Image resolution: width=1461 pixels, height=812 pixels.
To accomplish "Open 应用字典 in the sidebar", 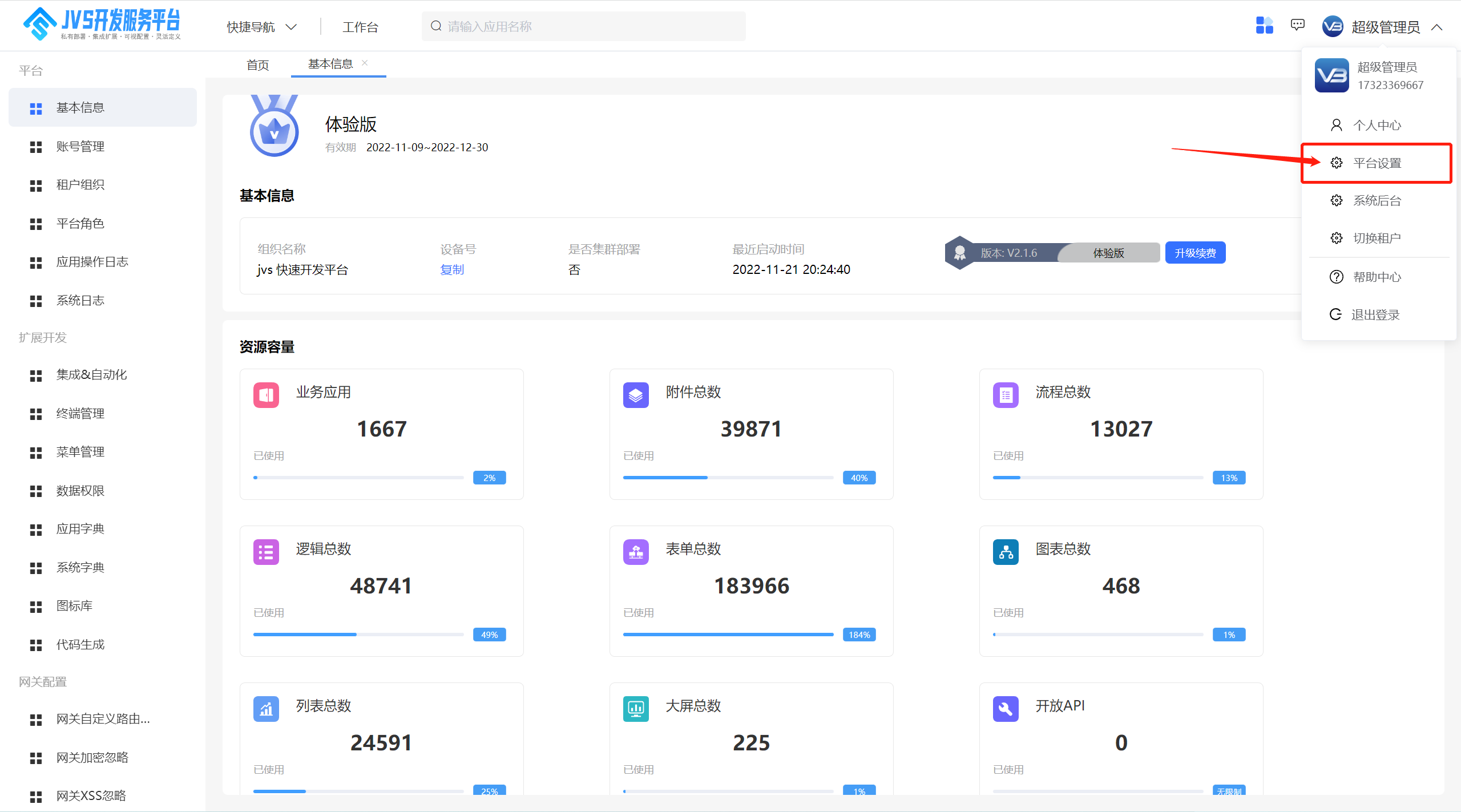I will tap(103, 529).
